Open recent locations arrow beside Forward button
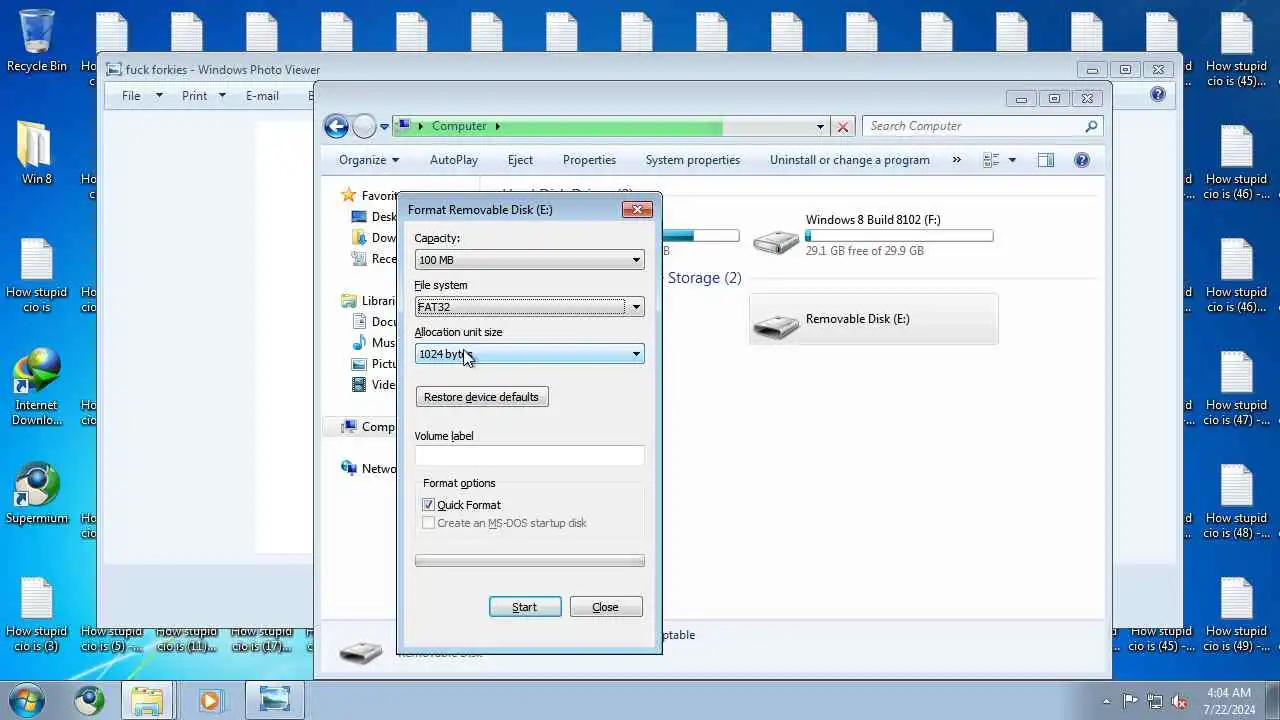Screen dimensions: 1280x720 click(x=384, y=127)
